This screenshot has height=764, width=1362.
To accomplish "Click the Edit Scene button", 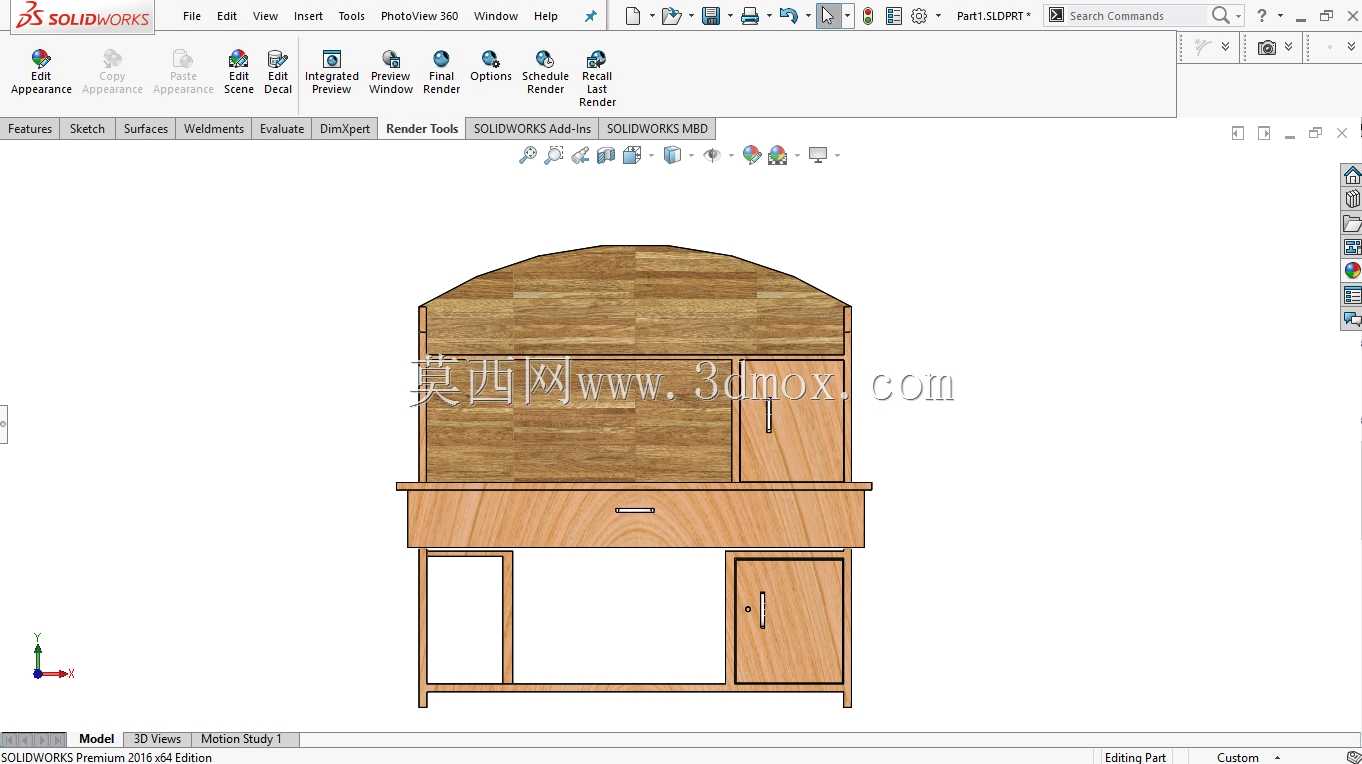I will tap(238, 72).
